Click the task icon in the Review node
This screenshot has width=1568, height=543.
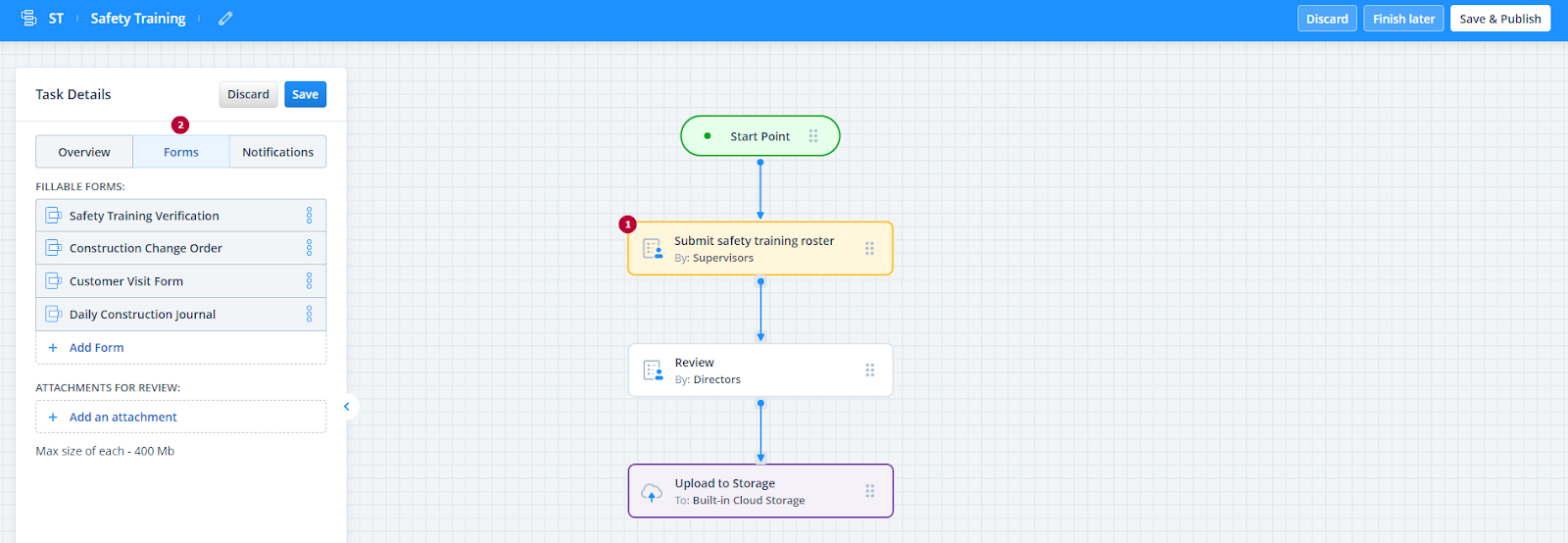pyautogui.click(x=653, y=370)
